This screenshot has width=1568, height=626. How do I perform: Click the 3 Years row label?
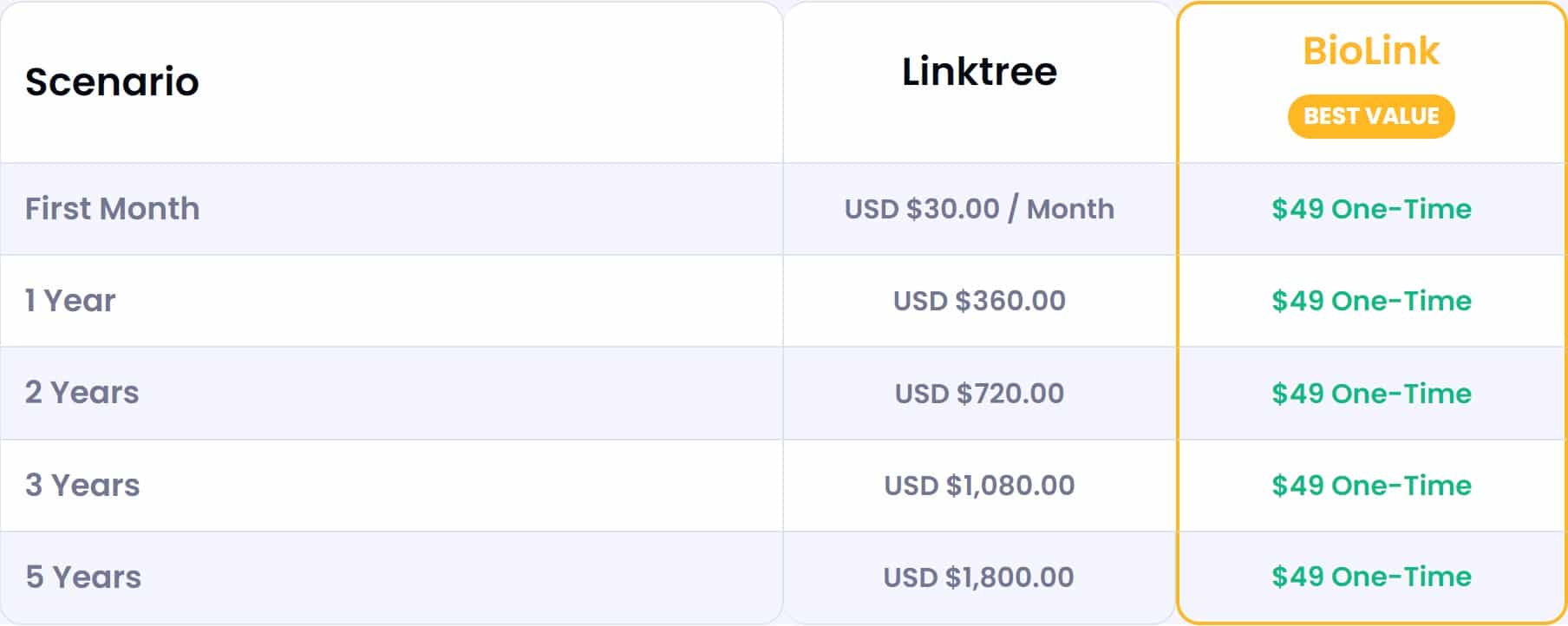click(x=82, y=486)
